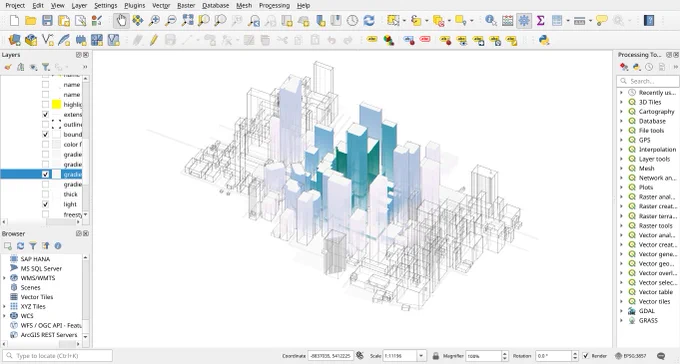680x364 pixels.
Task: Click the Zoom Full extent tool
Action: coord(187,20)
